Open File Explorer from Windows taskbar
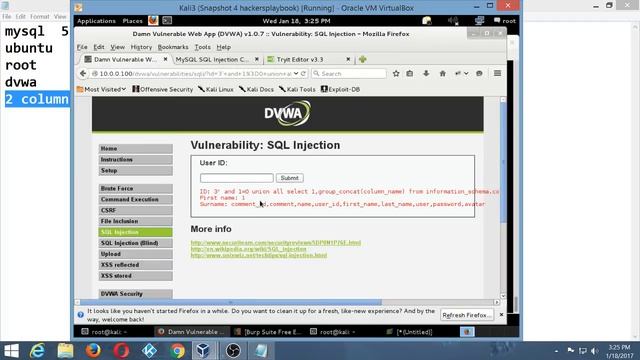The image size is (640, 360). (65, 351)
